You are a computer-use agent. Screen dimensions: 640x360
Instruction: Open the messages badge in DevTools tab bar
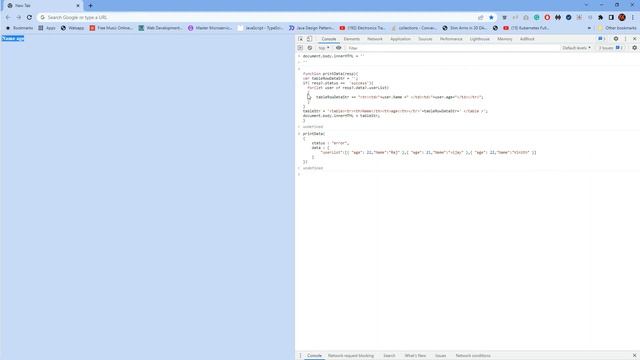(602, 39)
